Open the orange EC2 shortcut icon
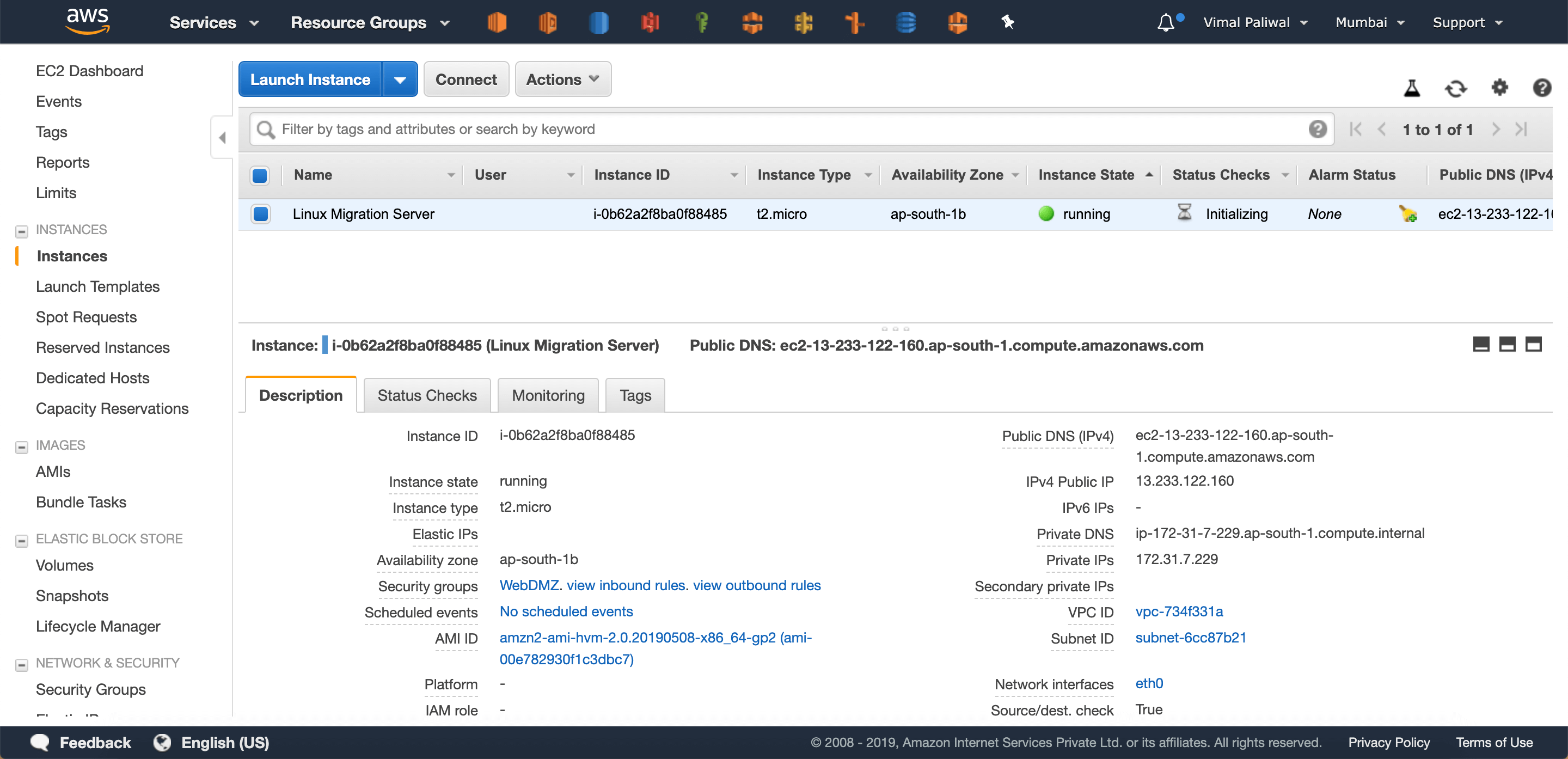The width and height of the screenshot is (1568, 759). (497, 22)
